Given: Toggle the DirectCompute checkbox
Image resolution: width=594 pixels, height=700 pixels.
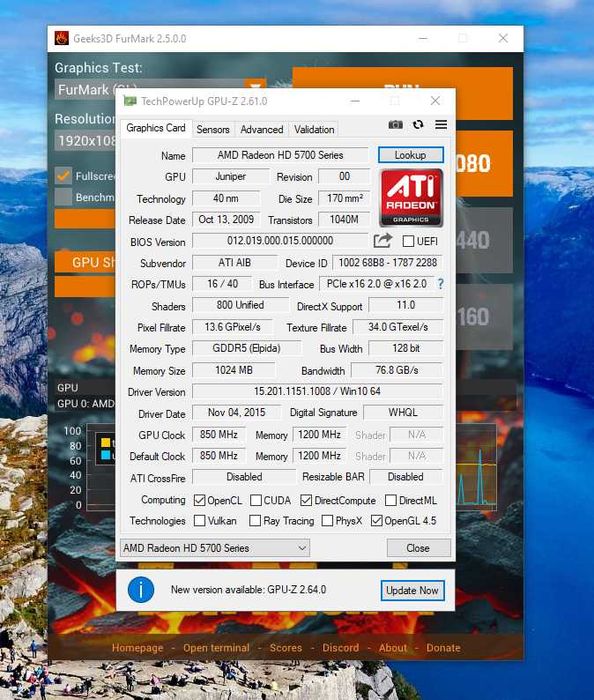Looking at the screenshot, I should (x=306, y=500).
